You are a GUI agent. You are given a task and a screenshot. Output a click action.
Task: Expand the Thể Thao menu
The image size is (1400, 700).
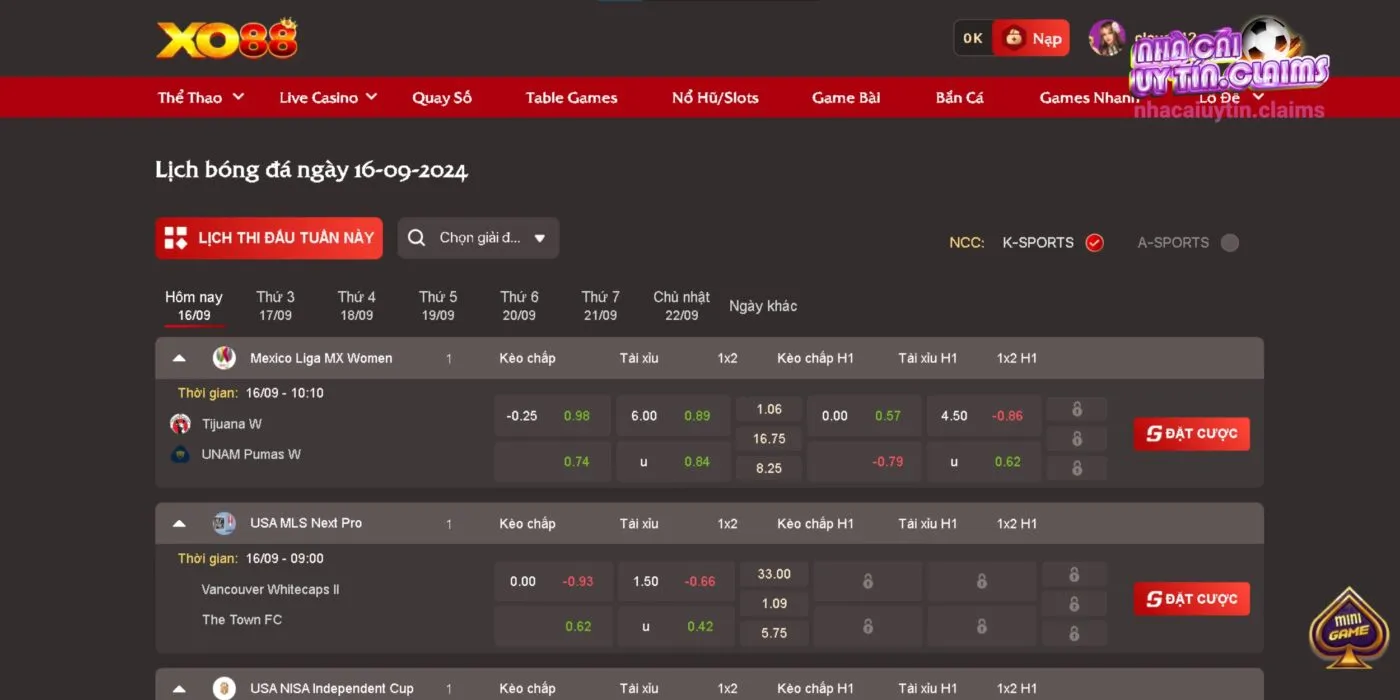[x=200, y=97]
